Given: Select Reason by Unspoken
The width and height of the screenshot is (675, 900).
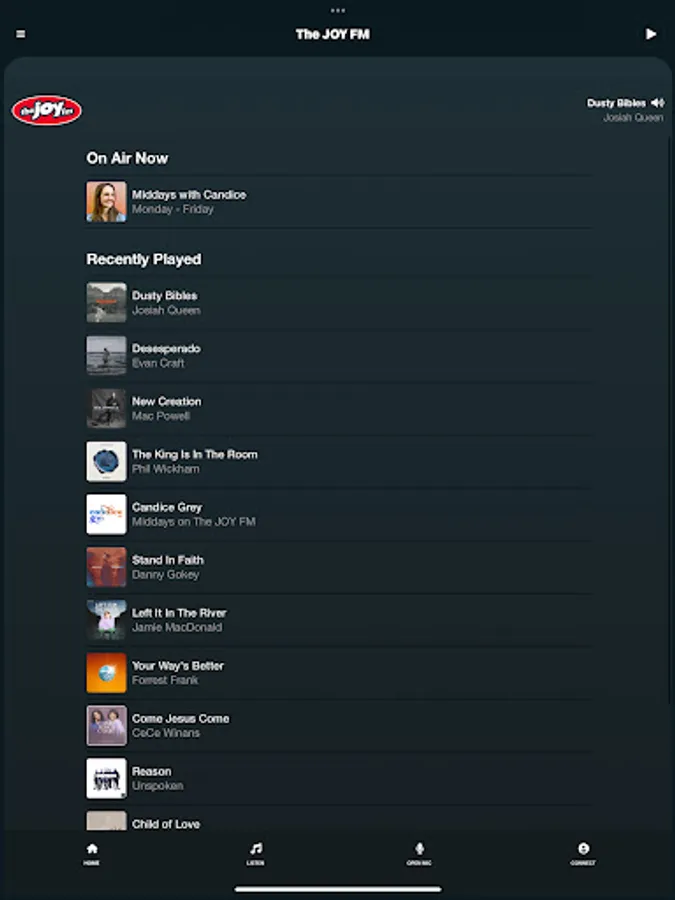Looking at the screenshot, I should (x=339, y=778).
